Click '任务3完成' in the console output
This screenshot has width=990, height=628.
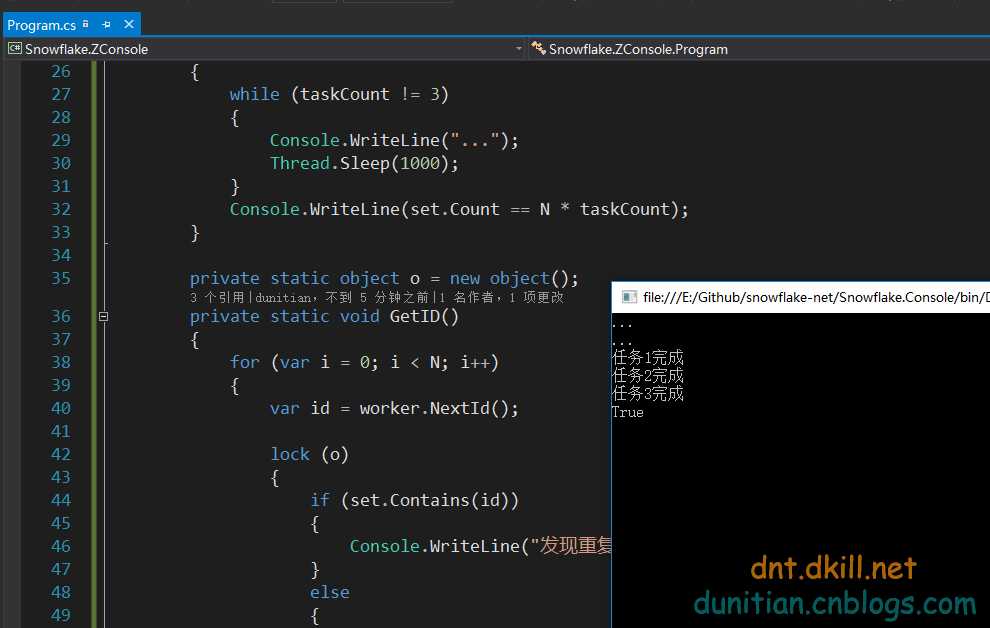coord(648,394)
